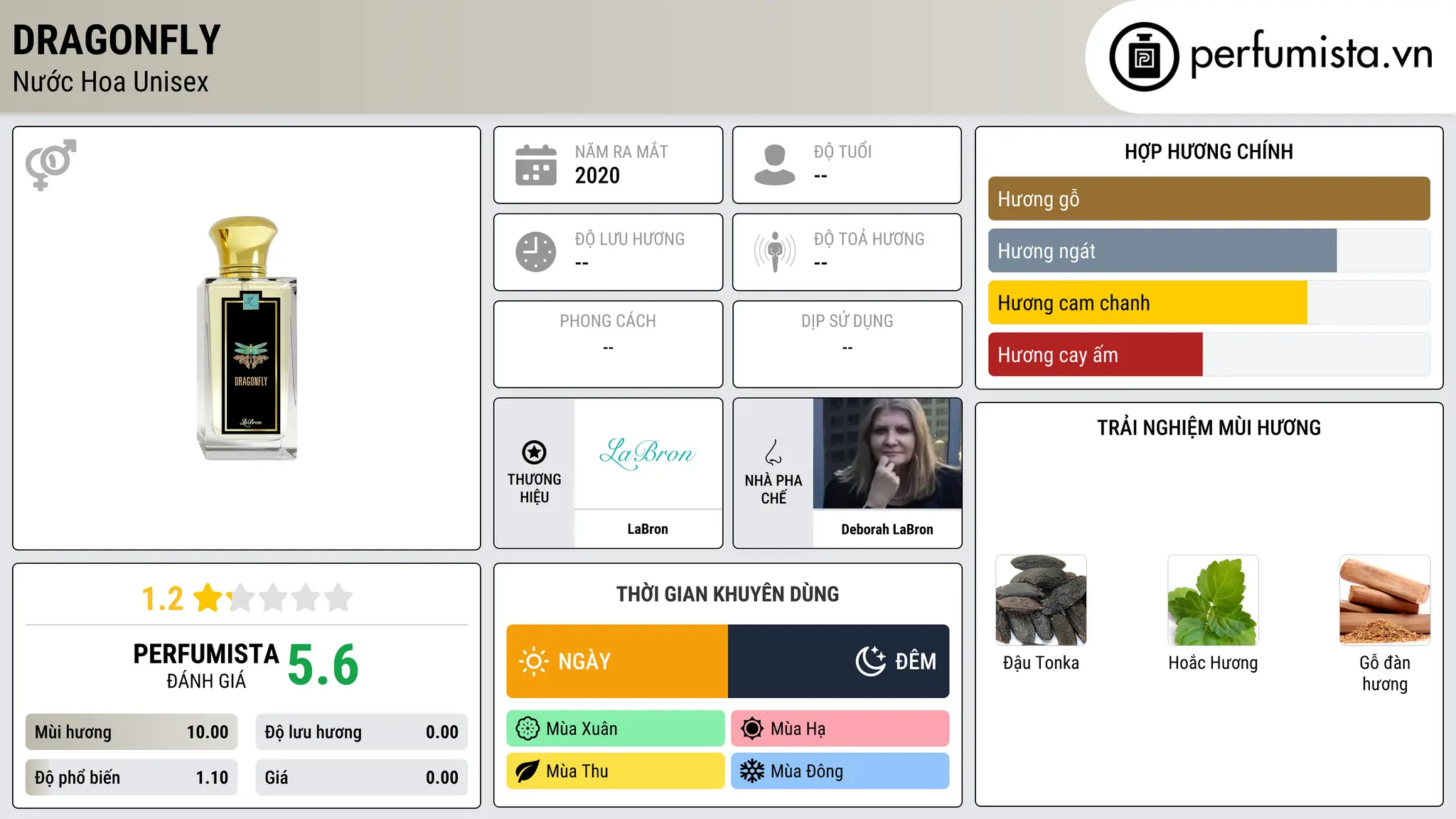Click the Độ lưu hương score row
Image resolution: width=1456 pixels, height=819 pixels.
(362, 732)
